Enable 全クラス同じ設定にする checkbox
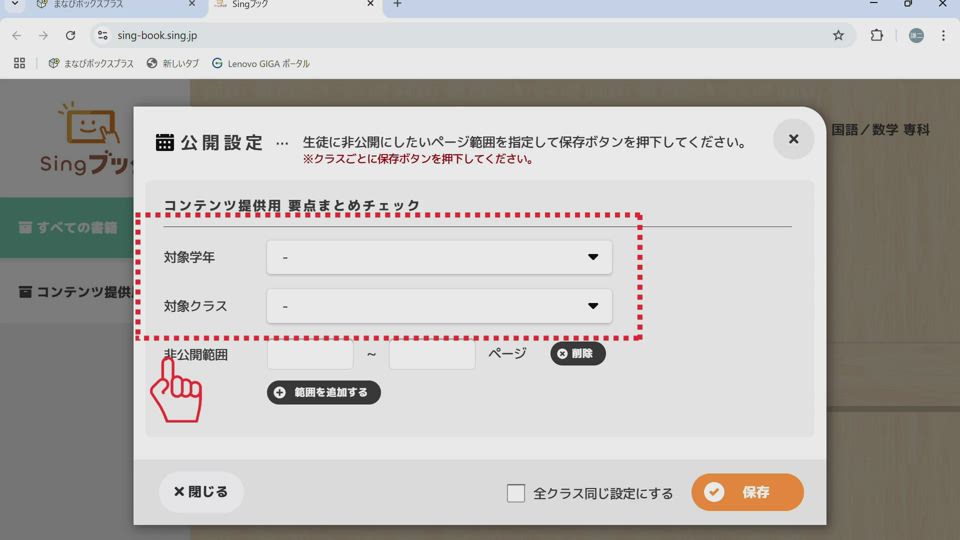Viewport: 960px width, 540px height. click(x=516, y=493)
